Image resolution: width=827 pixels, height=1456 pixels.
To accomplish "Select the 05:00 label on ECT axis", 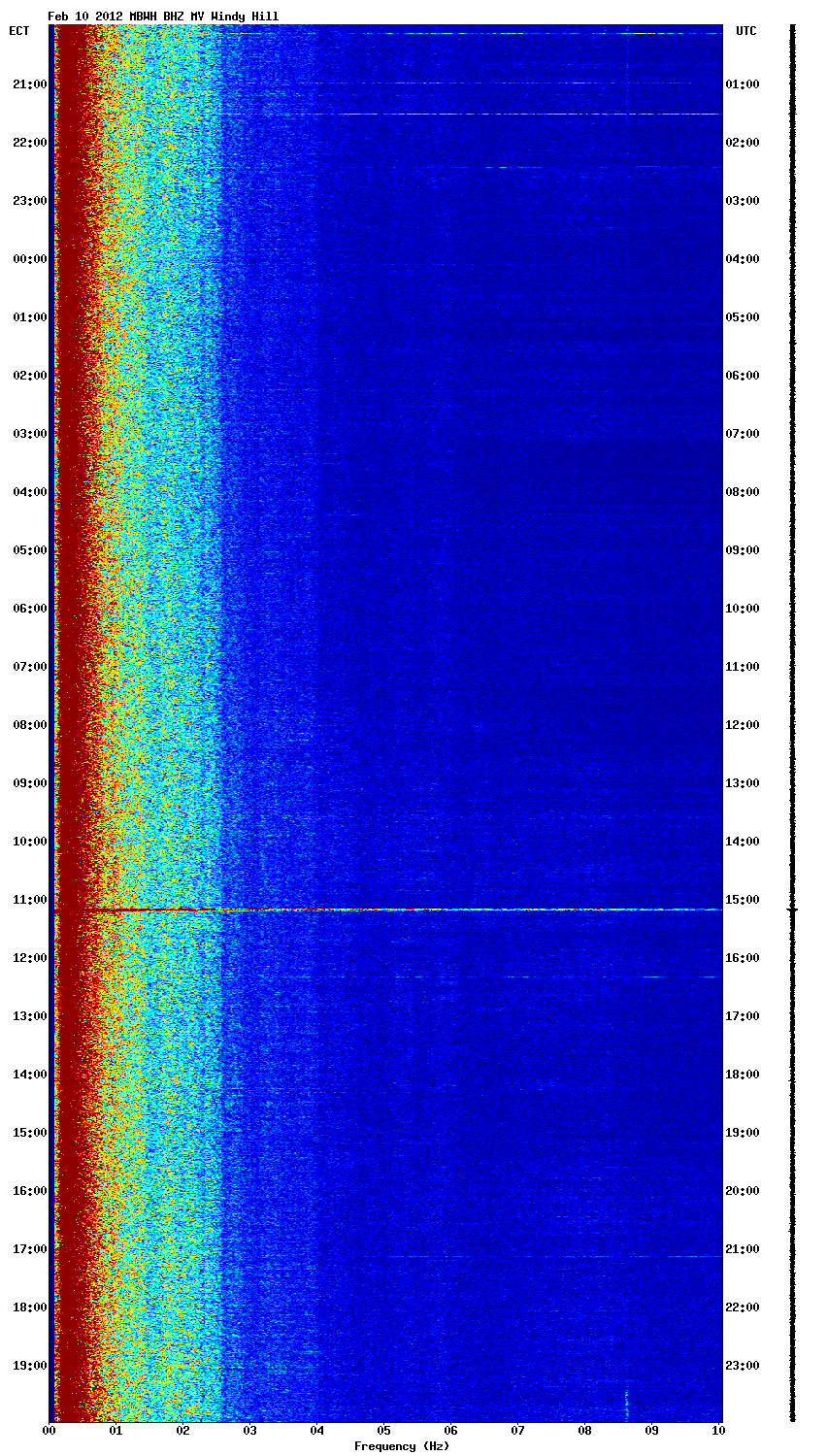I will [29, 550].
